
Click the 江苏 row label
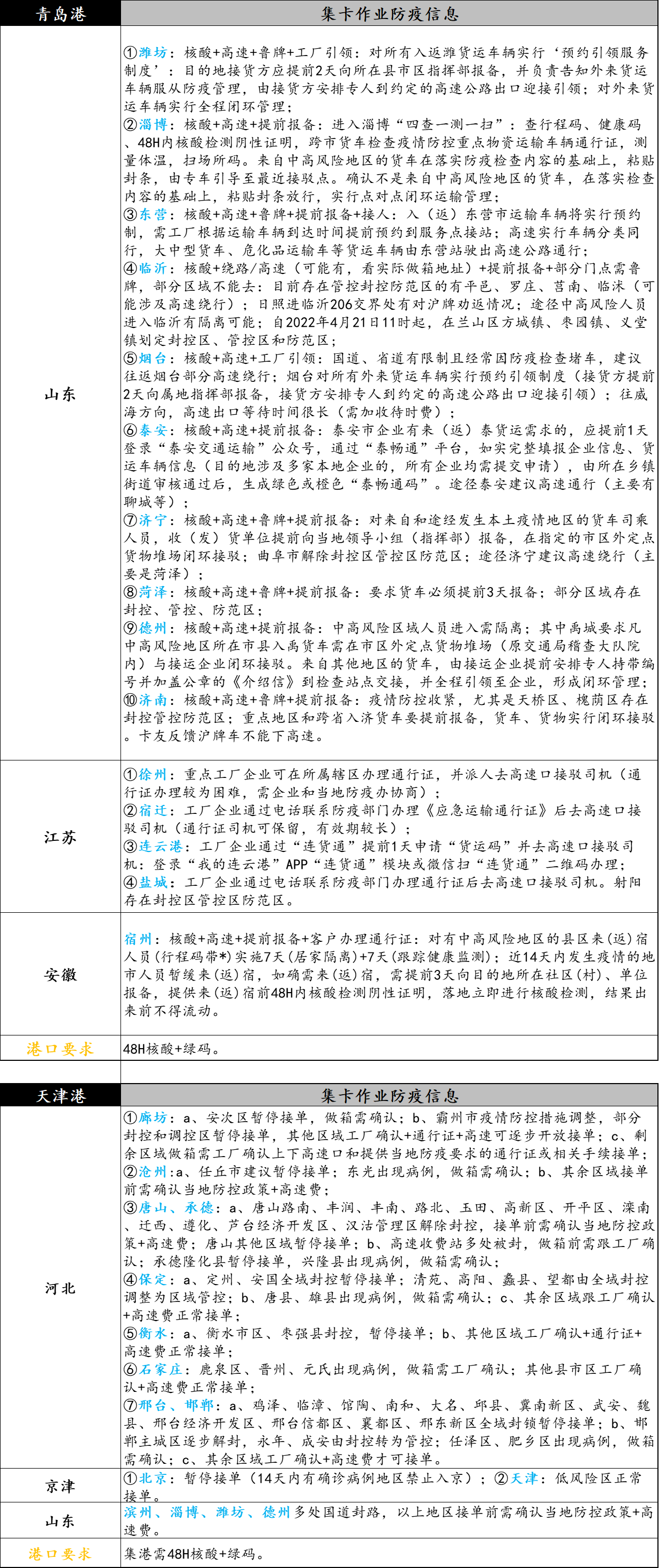tap(60, 837)
